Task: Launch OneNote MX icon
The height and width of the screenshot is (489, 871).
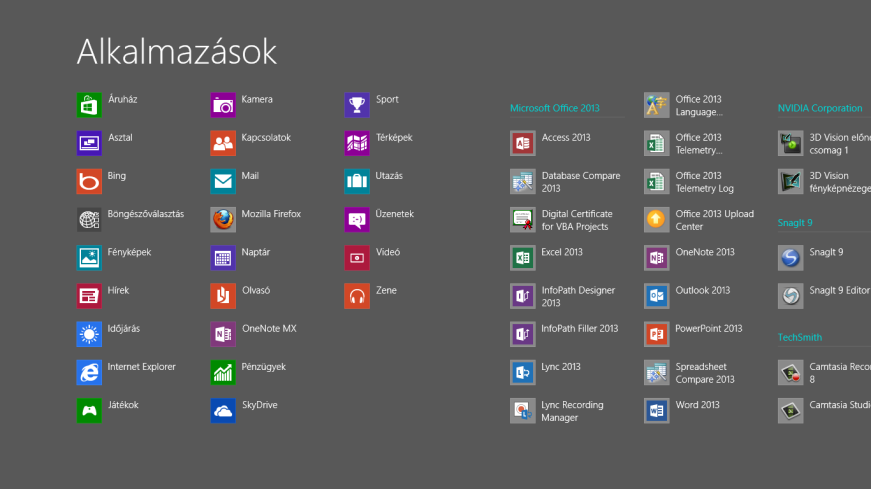Action: pos(223,335)
